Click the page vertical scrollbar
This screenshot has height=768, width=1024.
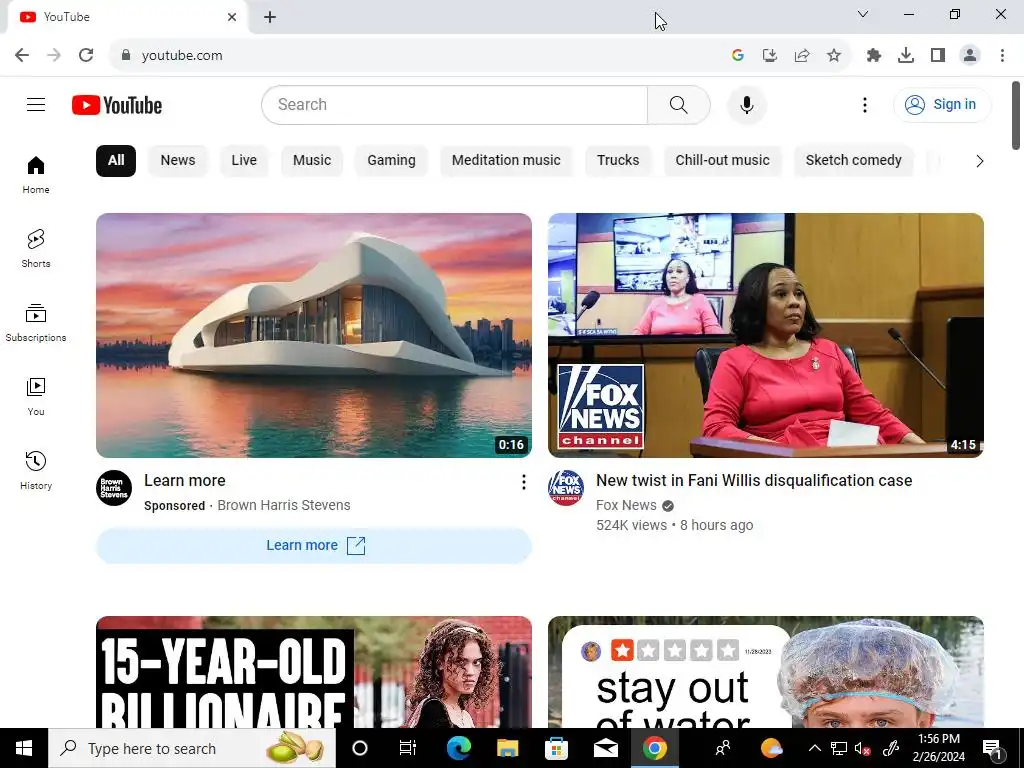coord(1016,116)
